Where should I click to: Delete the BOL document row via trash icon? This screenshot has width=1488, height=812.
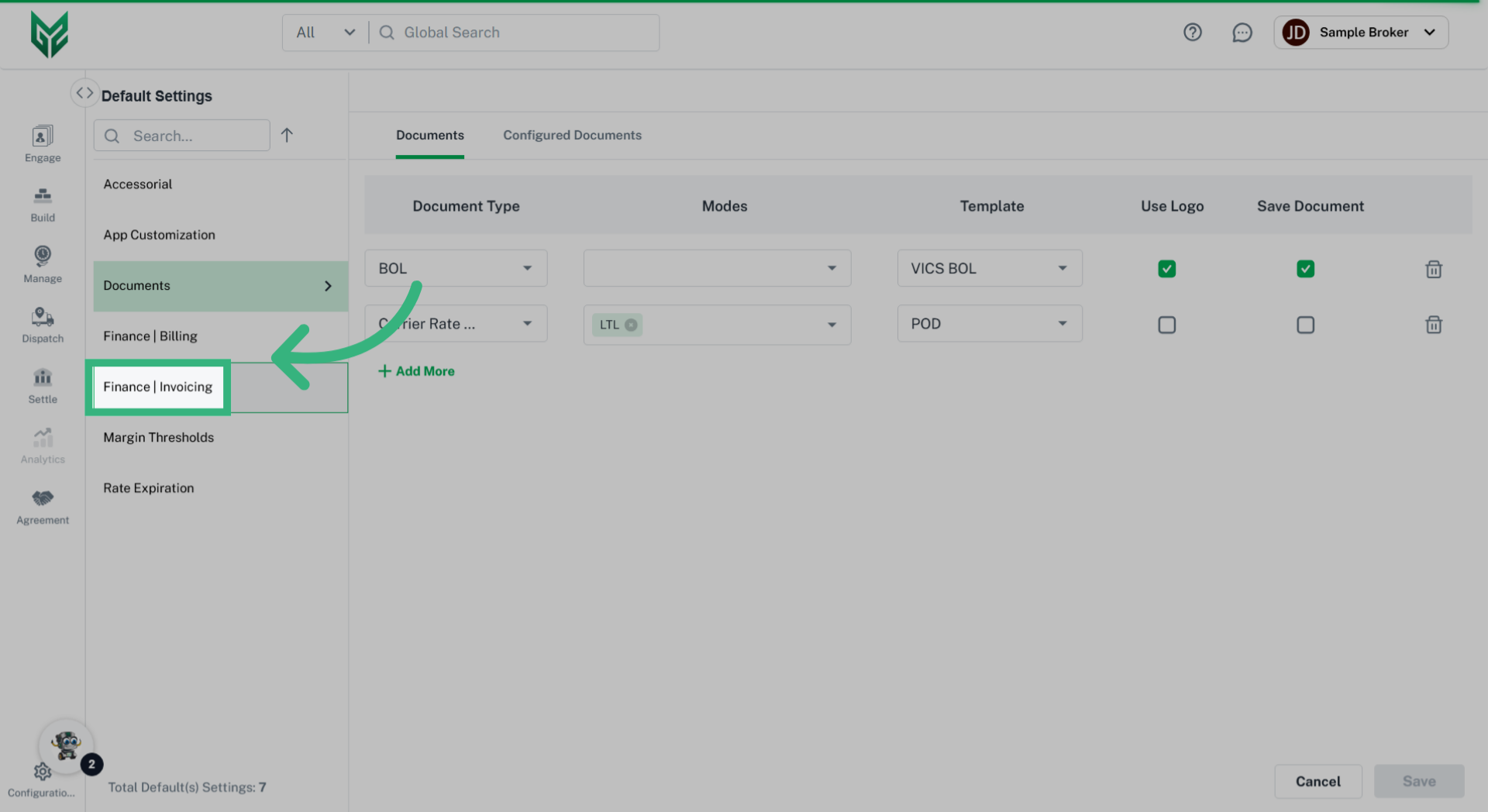1433,269
